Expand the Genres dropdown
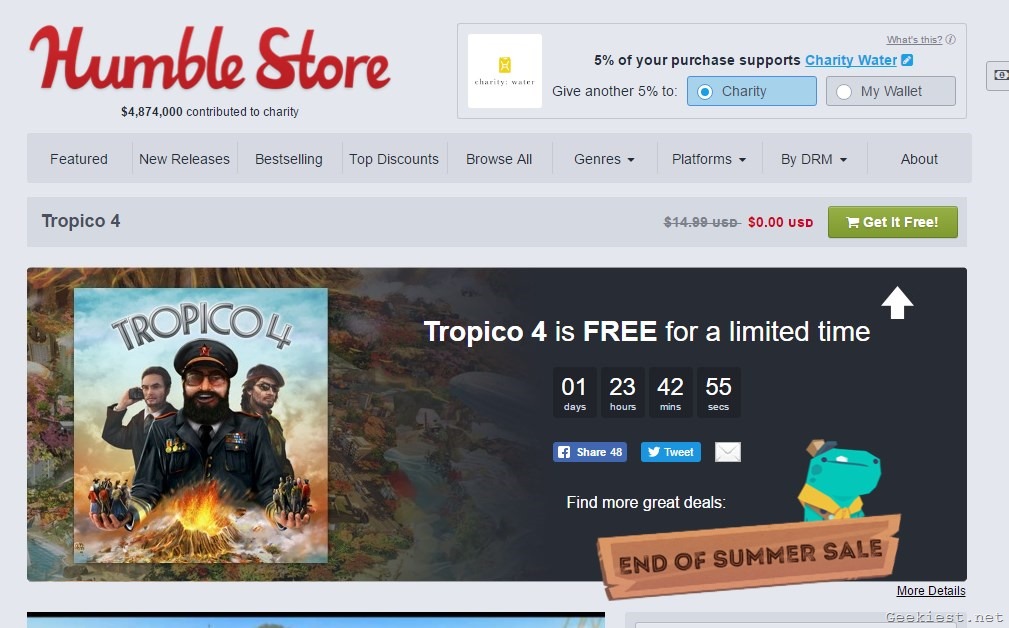Screen dimensions: 1009x628 (x=604, y=159)
